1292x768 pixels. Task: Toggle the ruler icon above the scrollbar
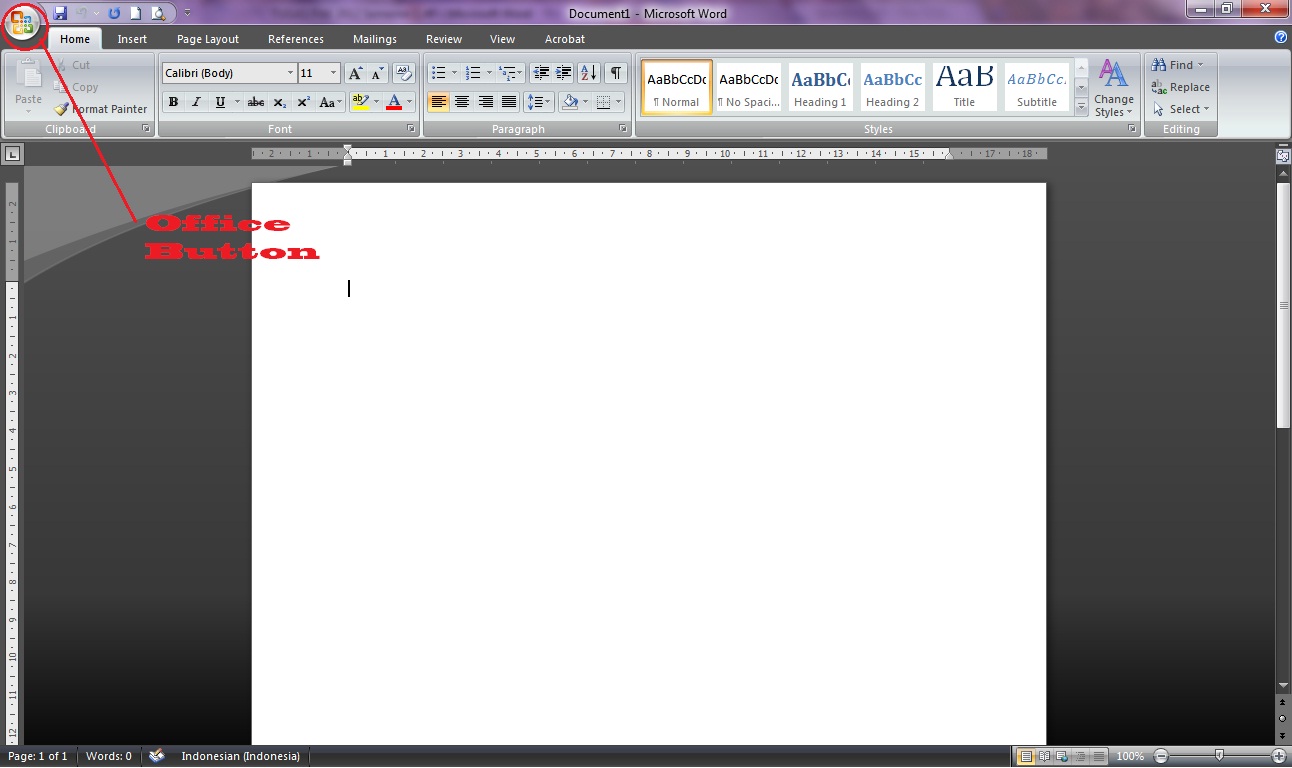click(1283, 156)
